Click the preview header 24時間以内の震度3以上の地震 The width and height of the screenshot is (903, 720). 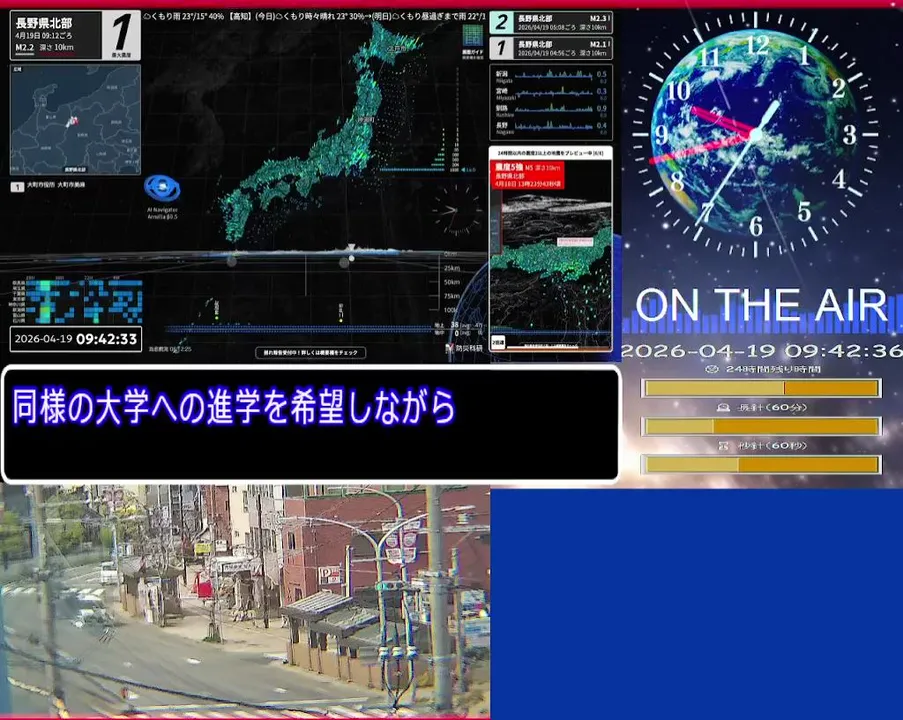[551, 153]
